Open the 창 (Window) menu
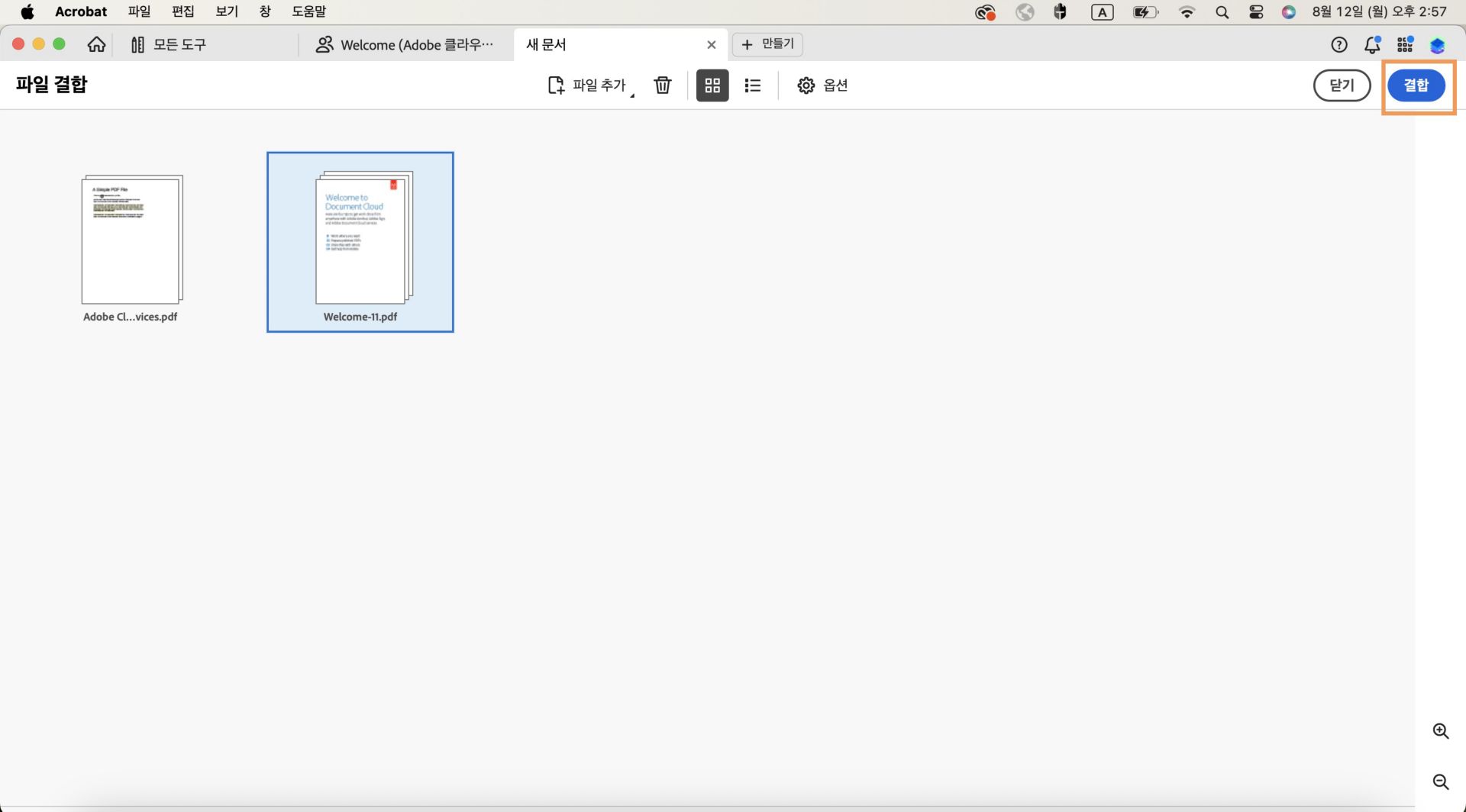 (265, 11)
